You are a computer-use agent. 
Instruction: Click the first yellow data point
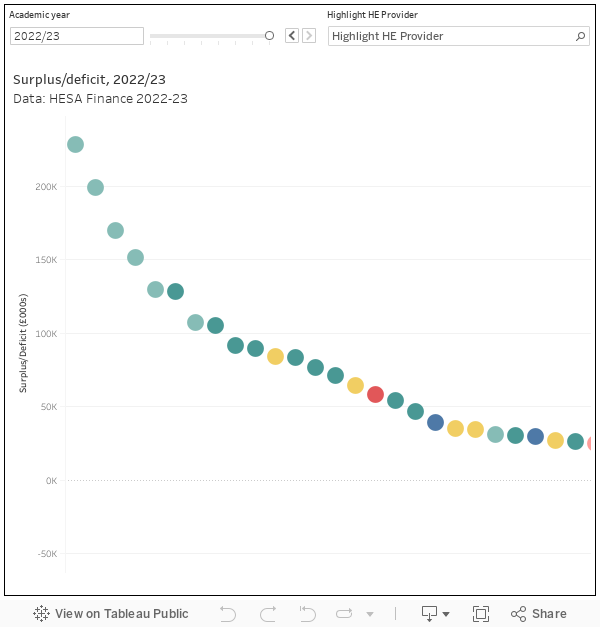click(x=275, y=356)
